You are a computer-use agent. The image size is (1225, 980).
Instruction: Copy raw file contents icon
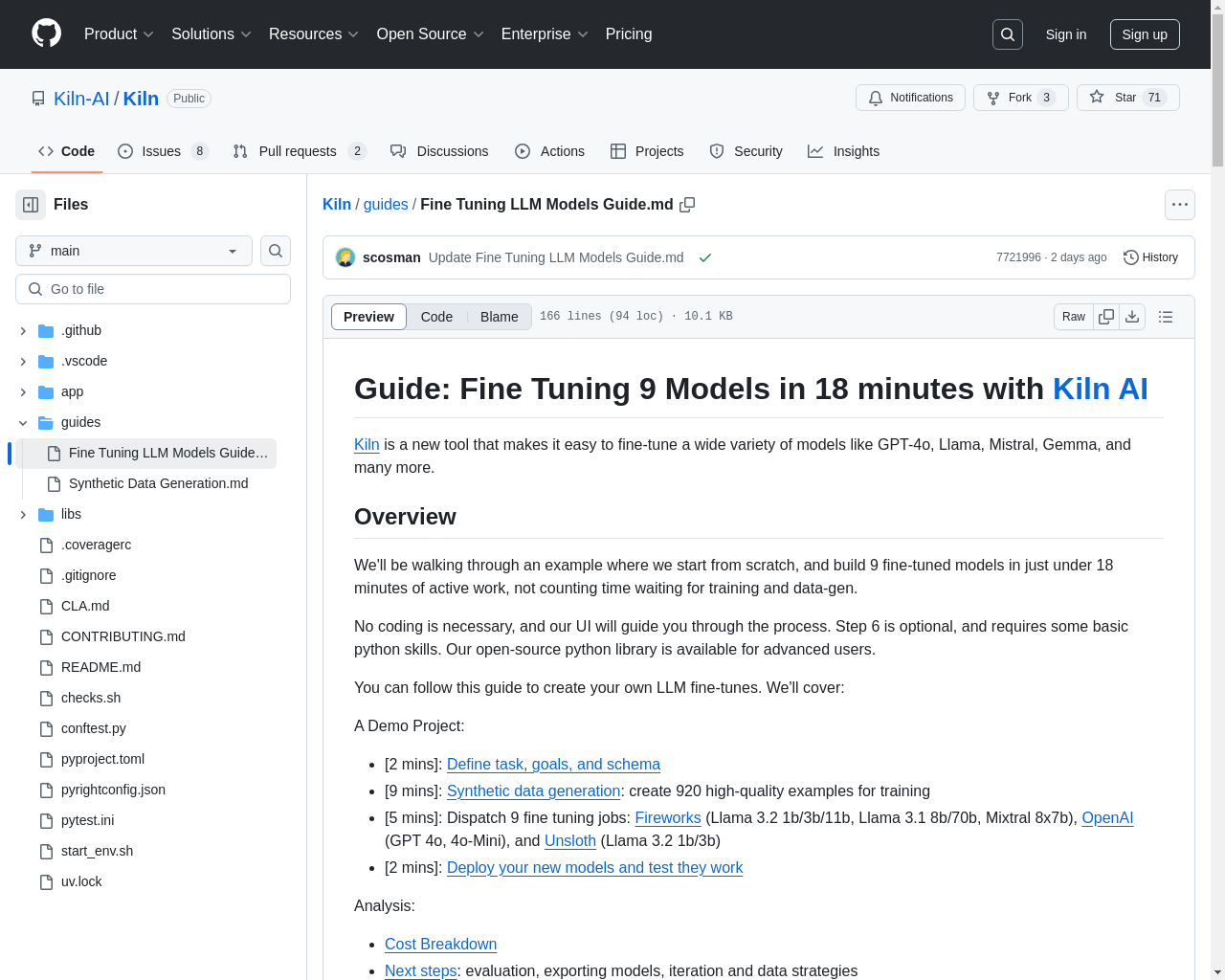coord(1106,317)
